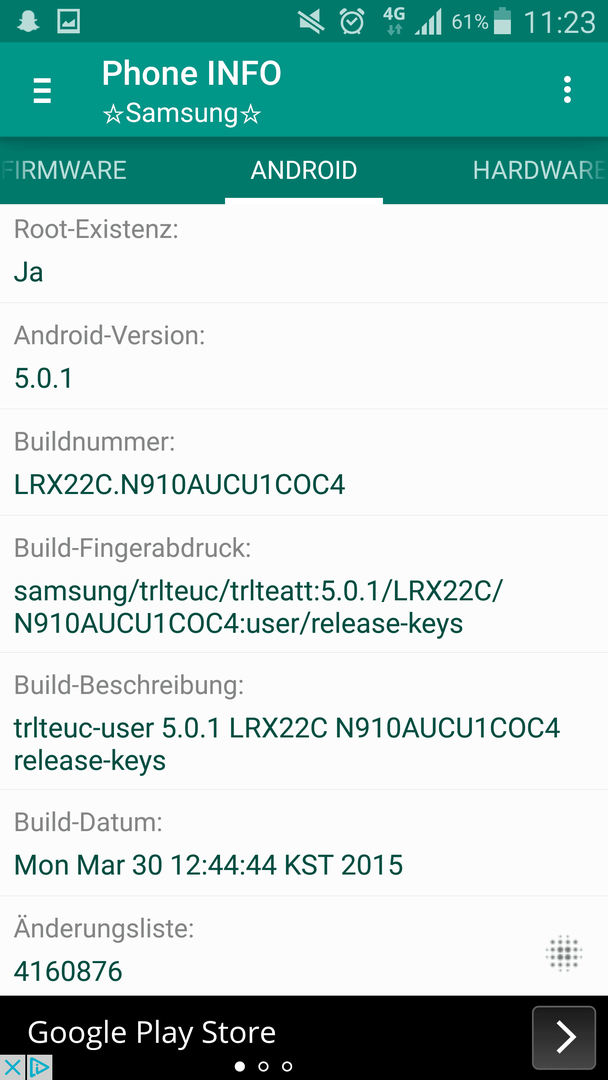Screen dimensions: 608x1080
Task: Select the Root-Existenz entry
Action: click(304, 253)
